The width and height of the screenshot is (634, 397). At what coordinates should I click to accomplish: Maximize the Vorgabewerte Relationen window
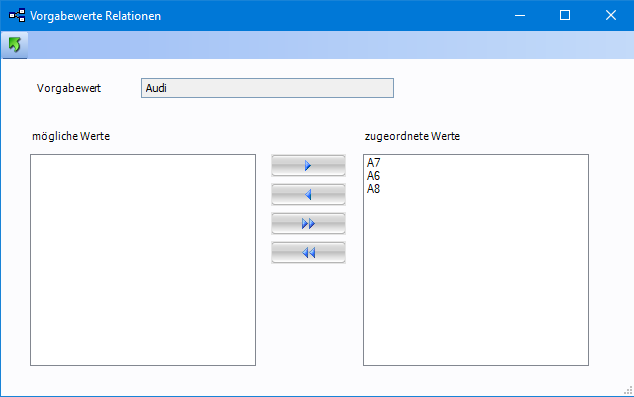click(x=565, y=15)
